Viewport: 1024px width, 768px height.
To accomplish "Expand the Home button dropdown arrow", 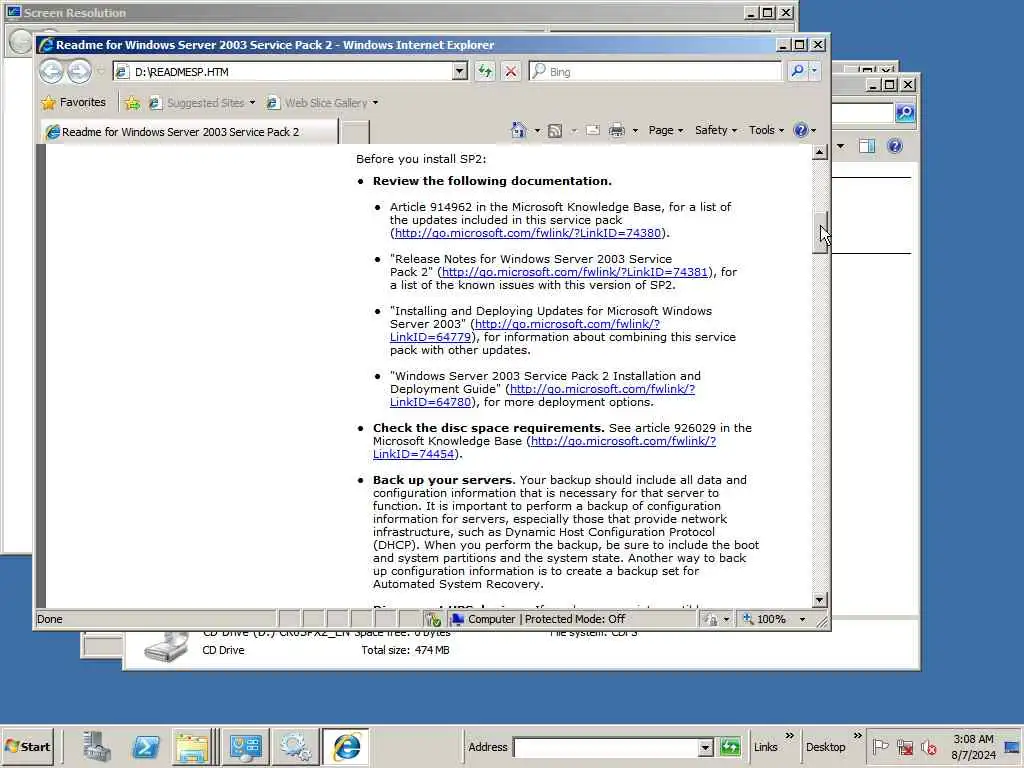I will (537, 131).
